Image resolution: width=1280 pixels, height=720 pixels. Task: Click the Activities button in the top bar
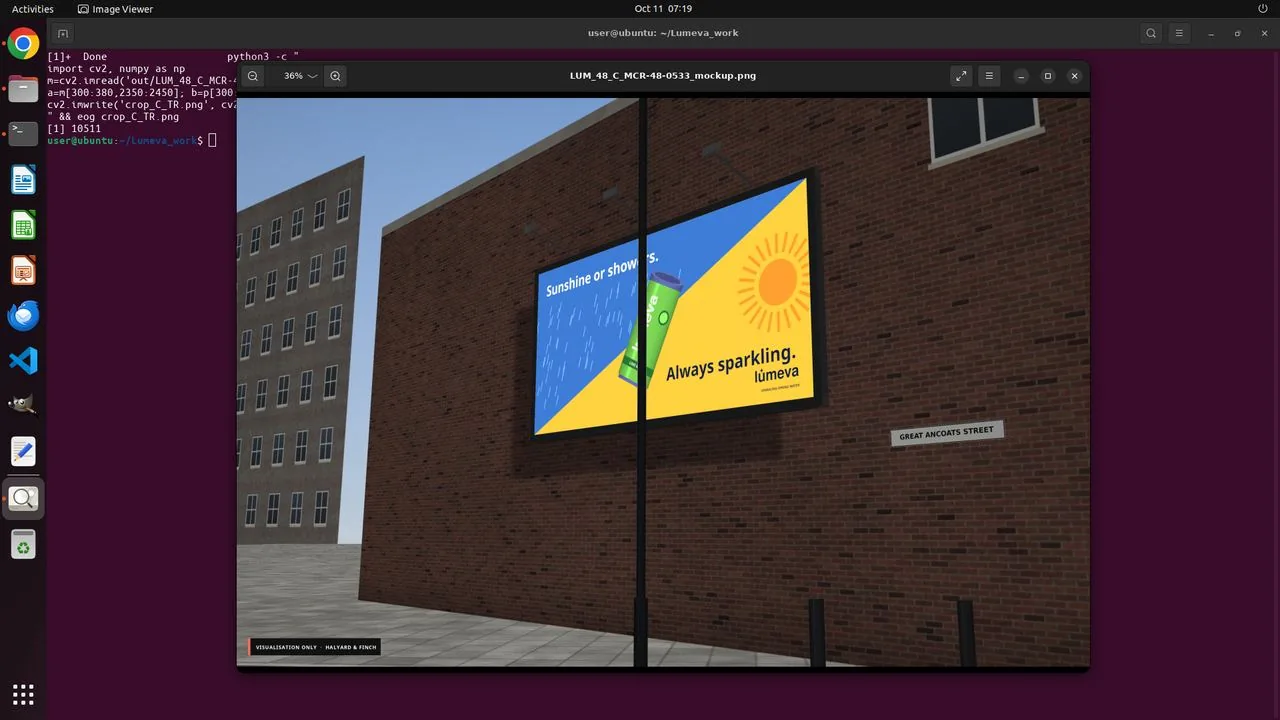coord(33,9)
